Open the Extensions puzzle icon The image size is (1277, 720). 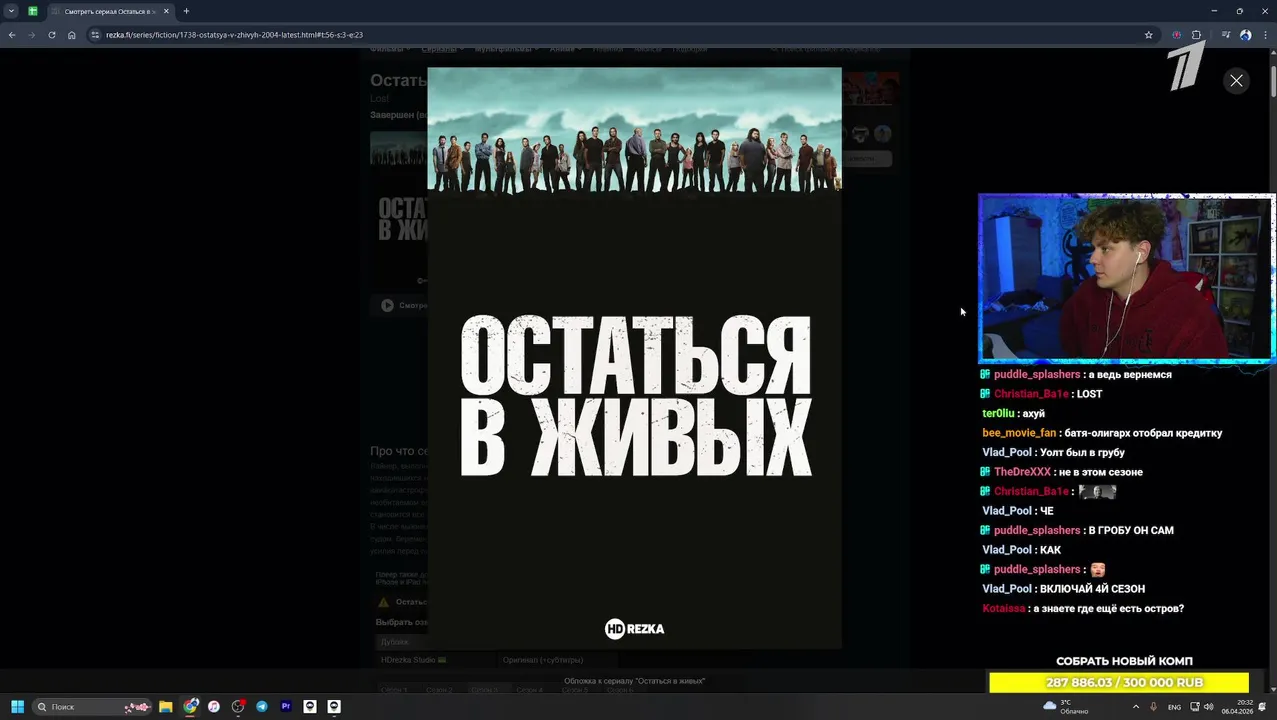pyautogui.click(x=1196, y=35)
